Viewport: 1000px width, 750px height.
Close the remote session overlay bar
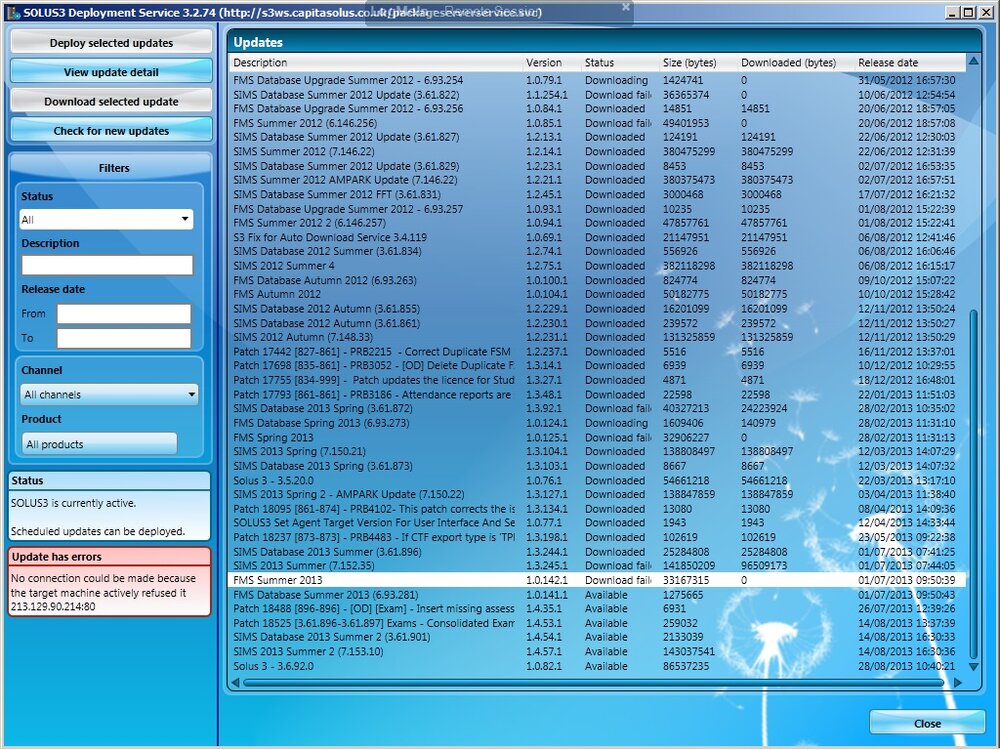[626, 6]
